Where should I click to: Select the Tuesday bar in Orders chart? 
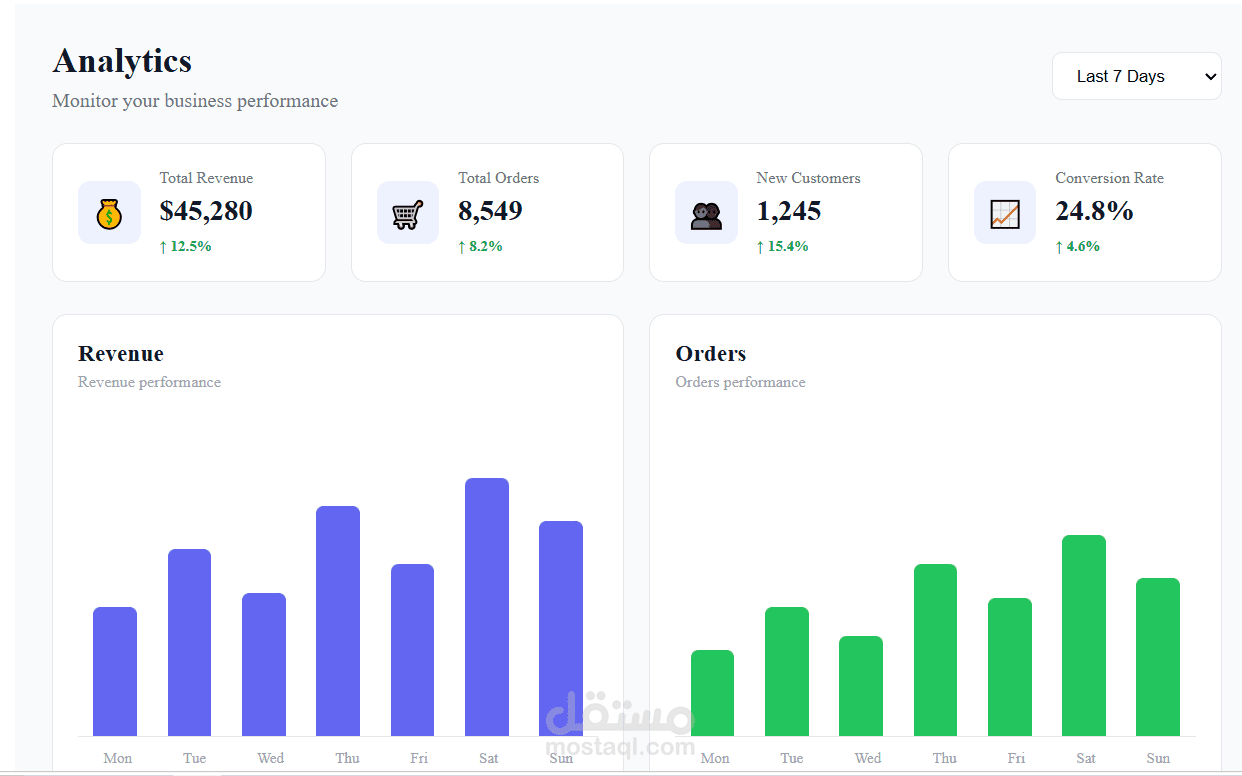click(787, 672)
